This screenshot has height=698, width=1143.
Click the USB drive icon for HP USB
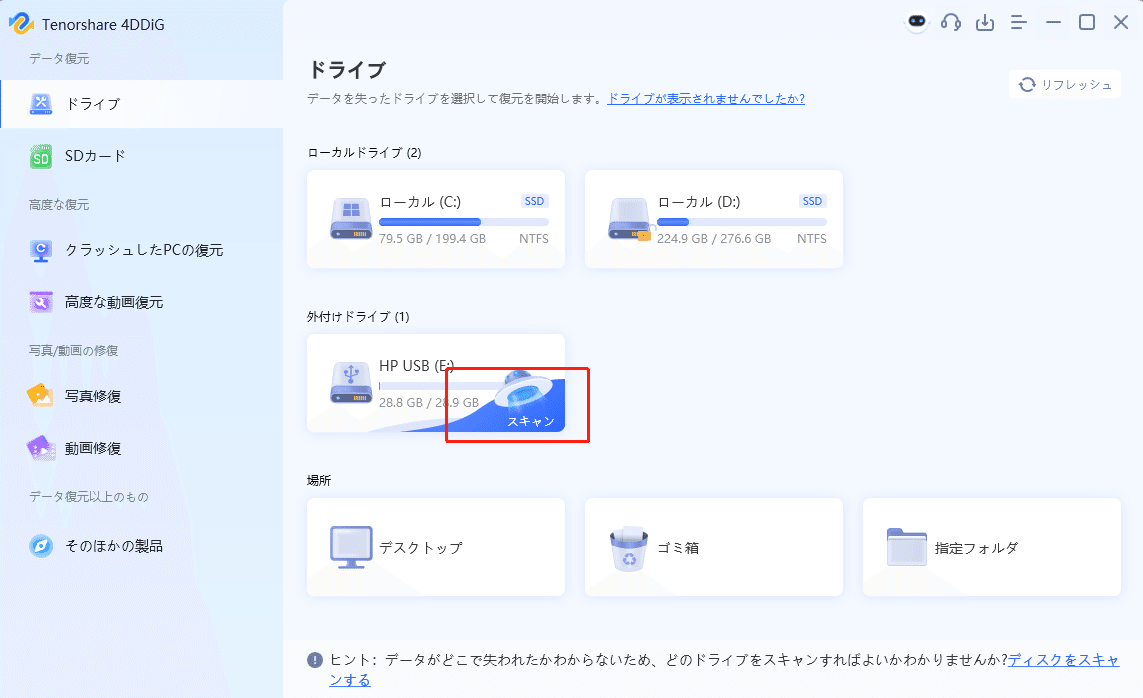[x=351, y=383]
